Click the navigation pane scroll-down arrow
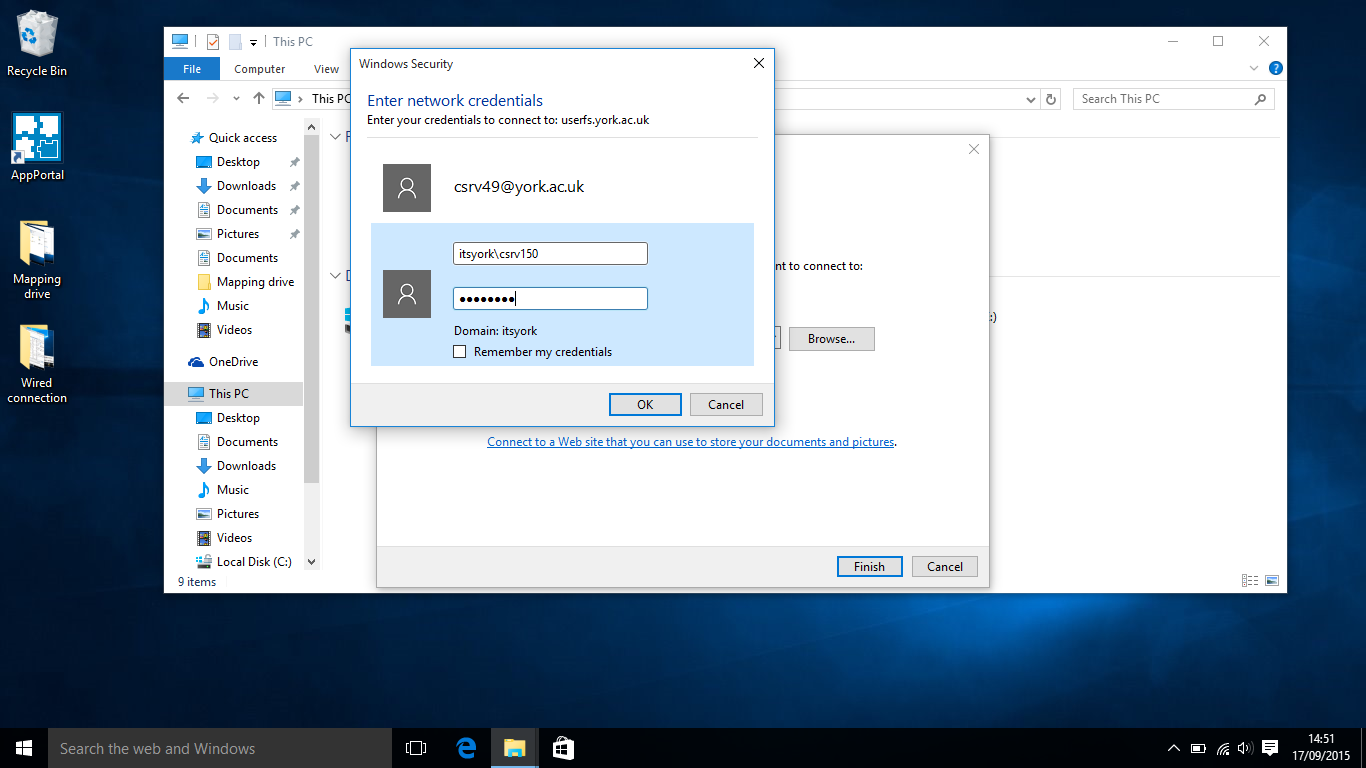The height and width of the screenshot is (768, 1366). pyautogui.click(x=311, y=562)
